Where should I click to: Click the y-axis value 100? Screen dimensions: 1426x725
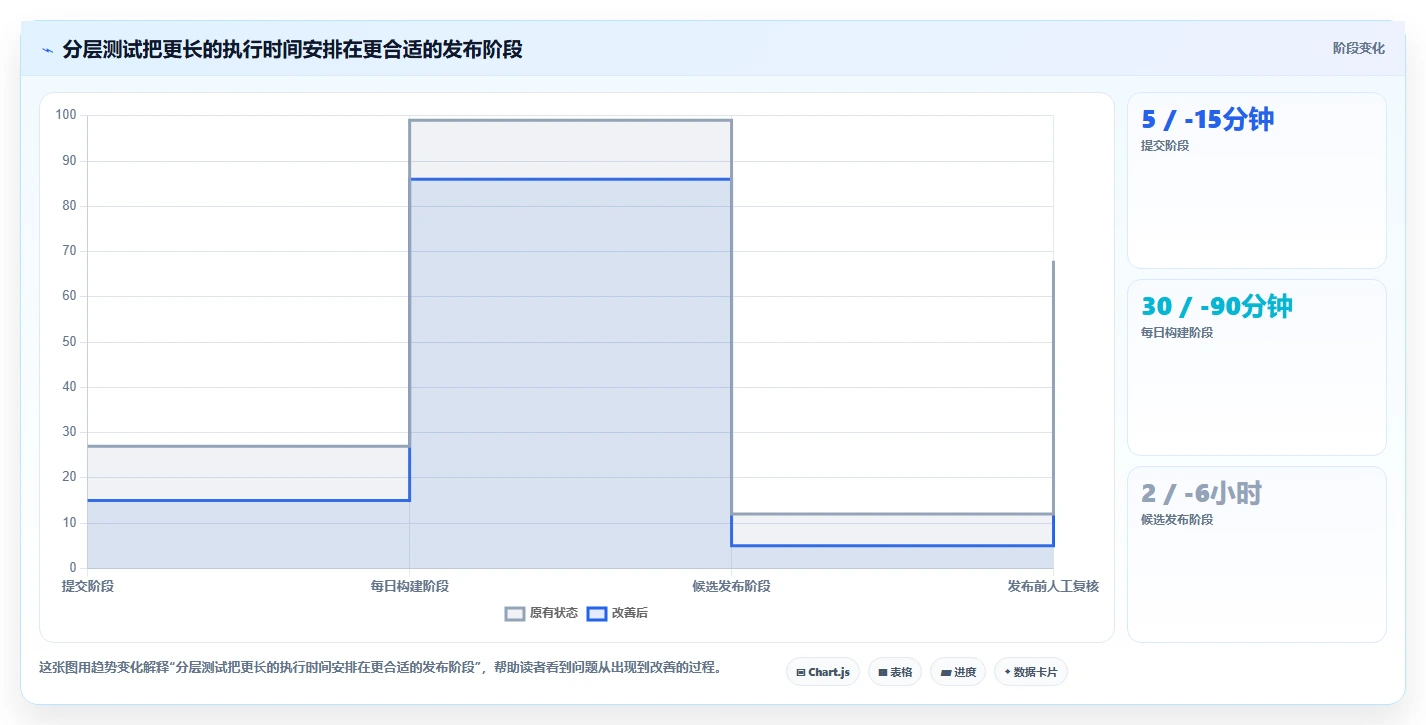(66, 115)
